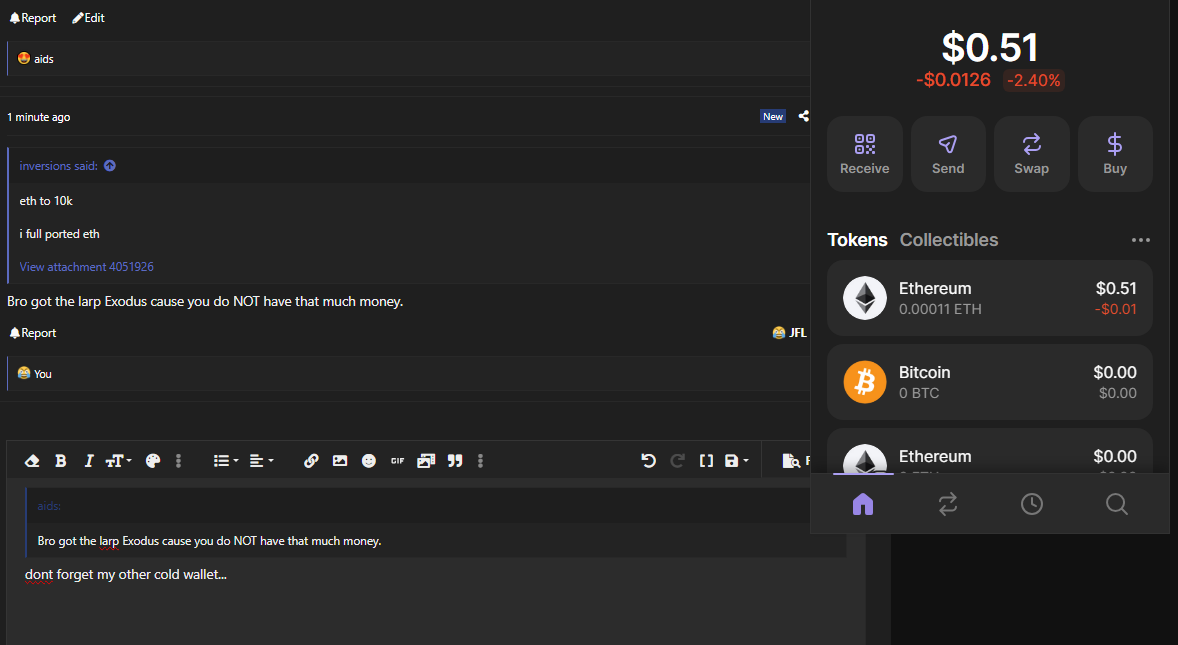Open the text color palette
Screen dimensions: 1178x645
click(153, 460)
